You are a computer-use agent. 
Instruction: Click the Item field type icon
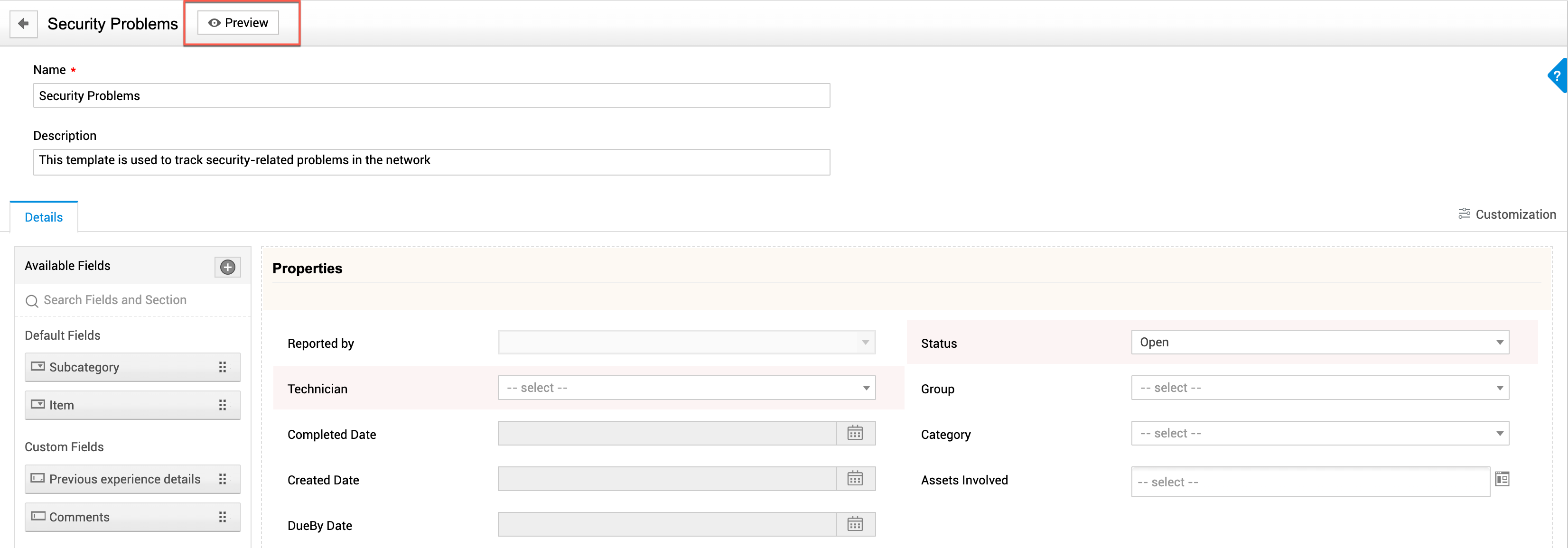38,404
